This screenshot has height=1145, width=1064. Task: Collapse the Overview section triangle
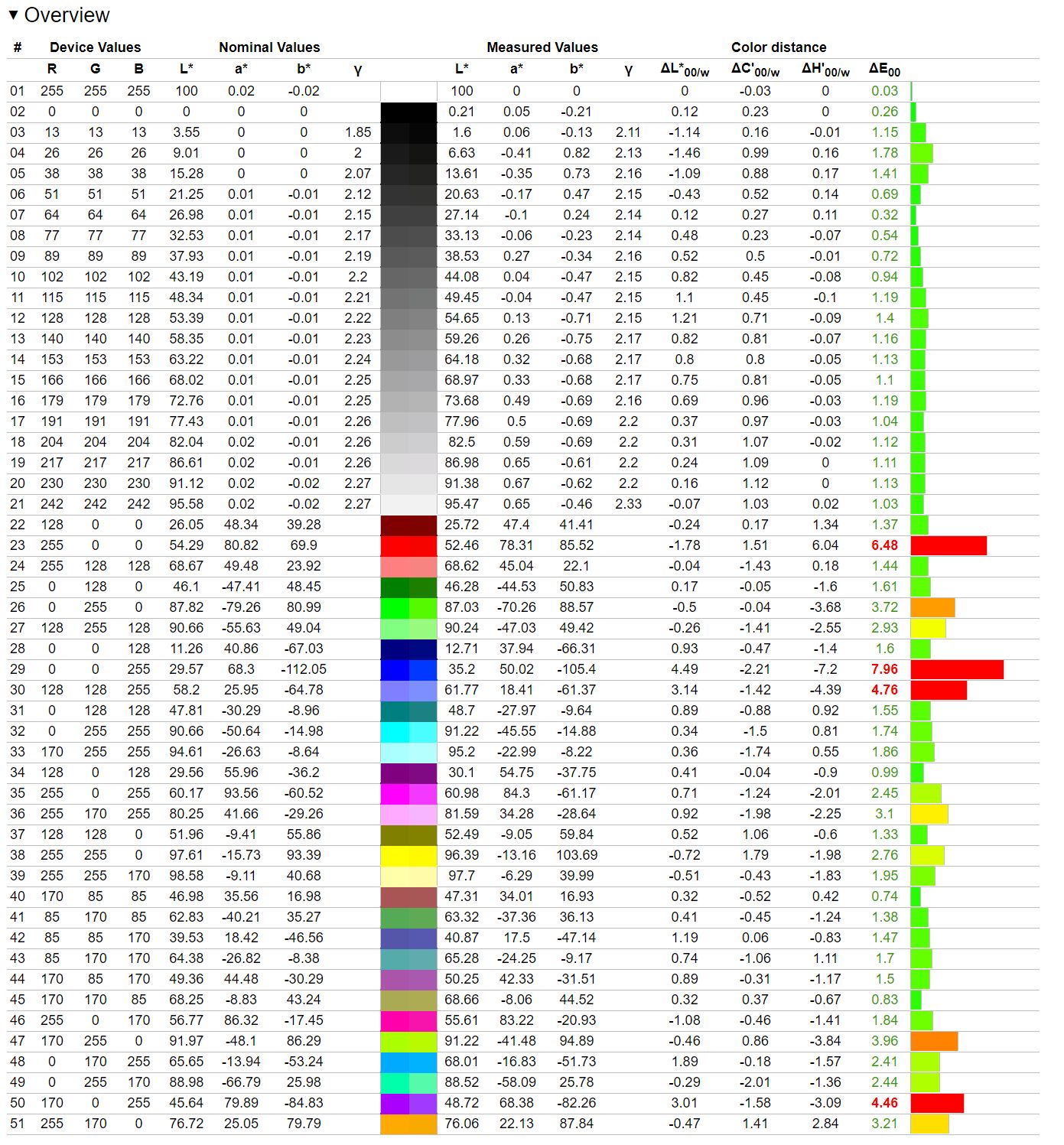pyautogui.click(x=13, y=15)
